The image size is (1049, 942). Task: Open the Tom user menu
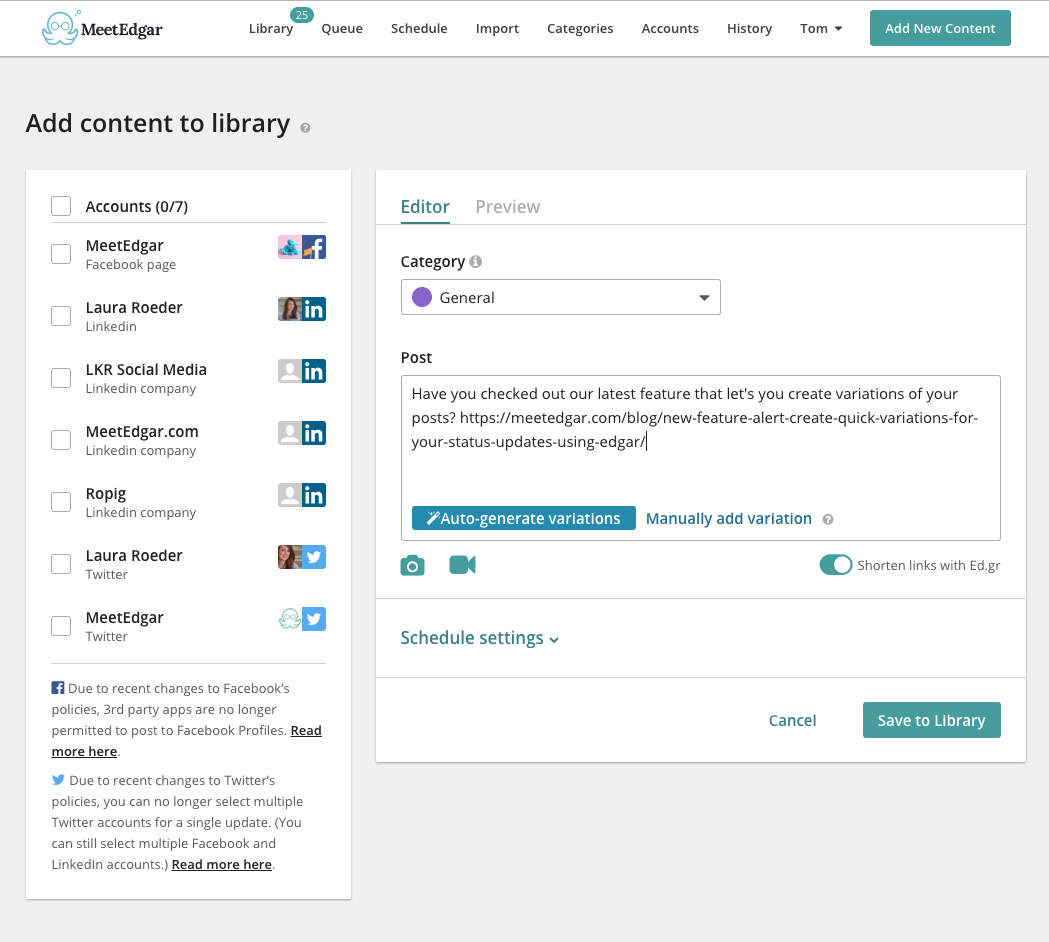pos(821,28)
